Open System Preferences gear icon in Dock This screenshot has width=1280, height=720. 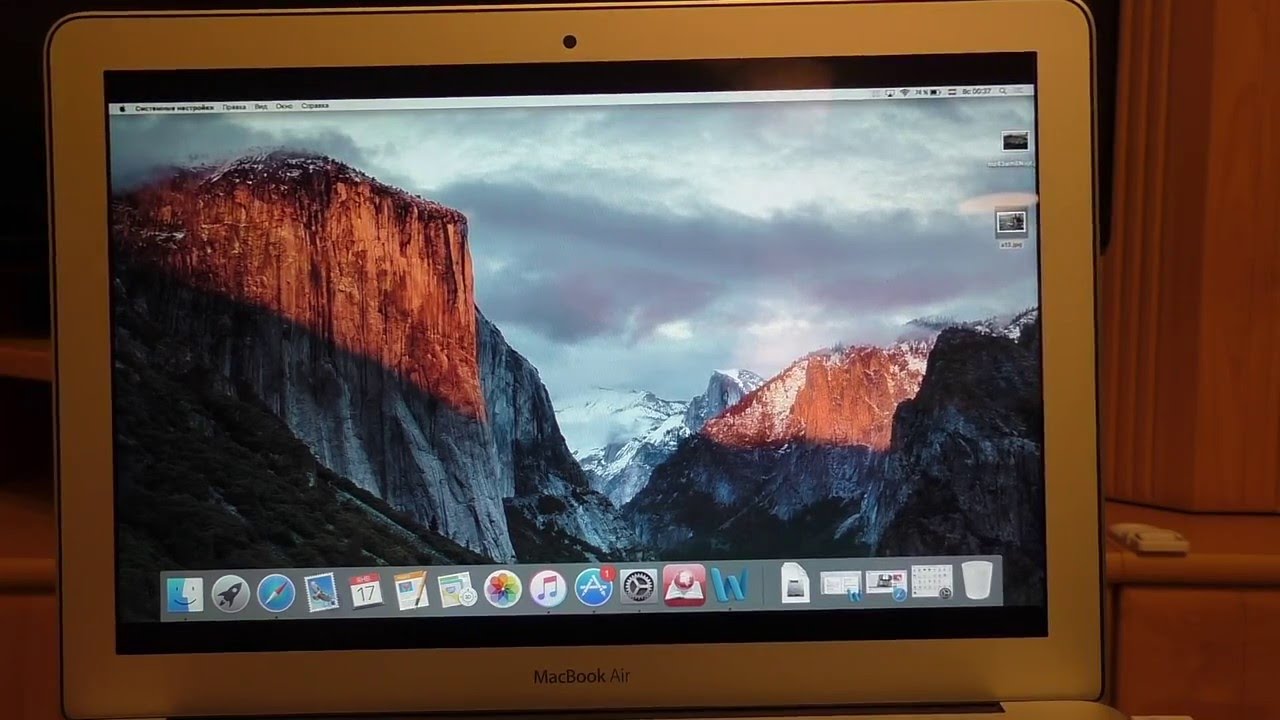(639, 586)
